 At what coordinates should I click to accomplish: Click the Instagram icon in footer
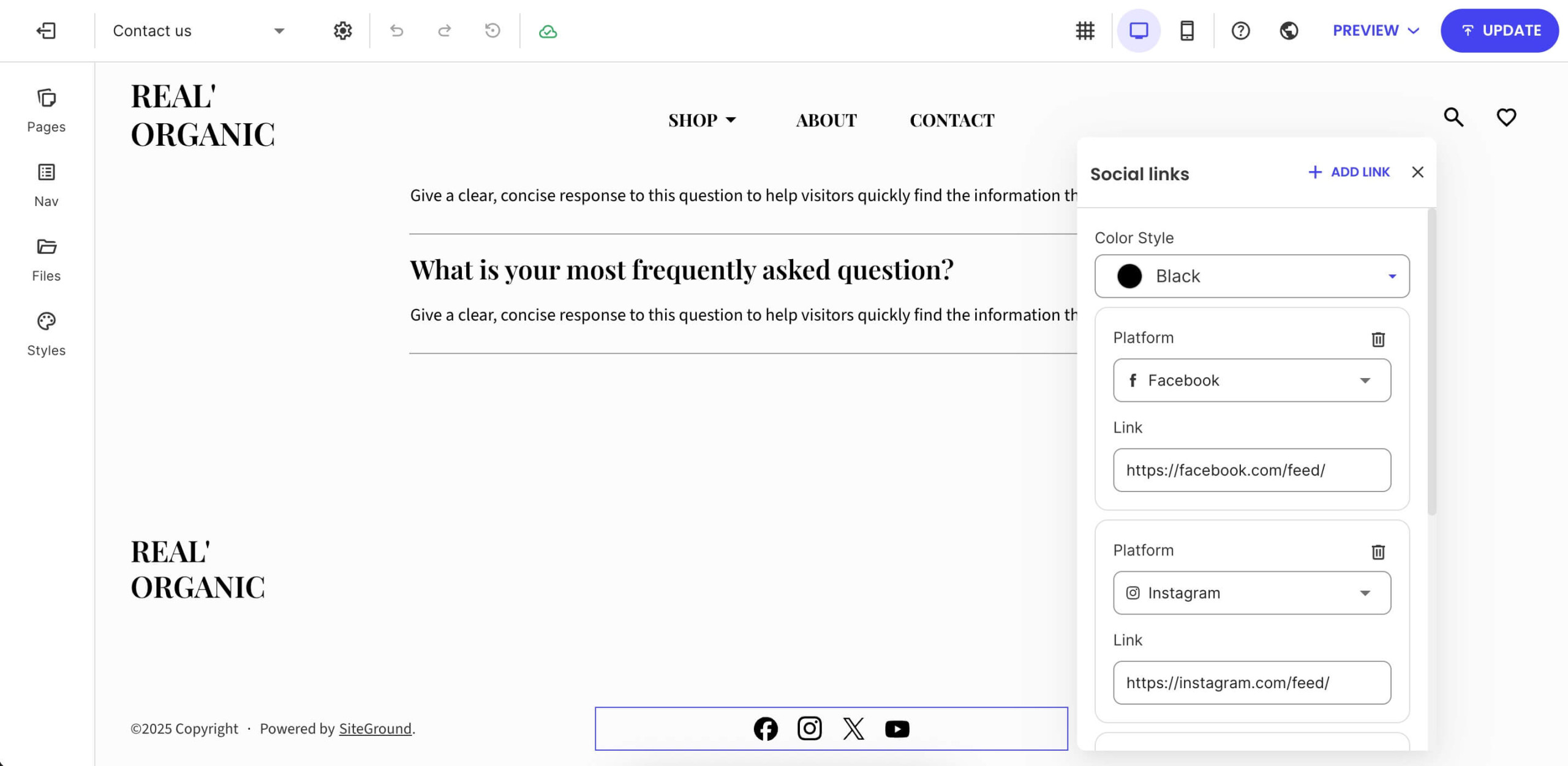point(810,729)
